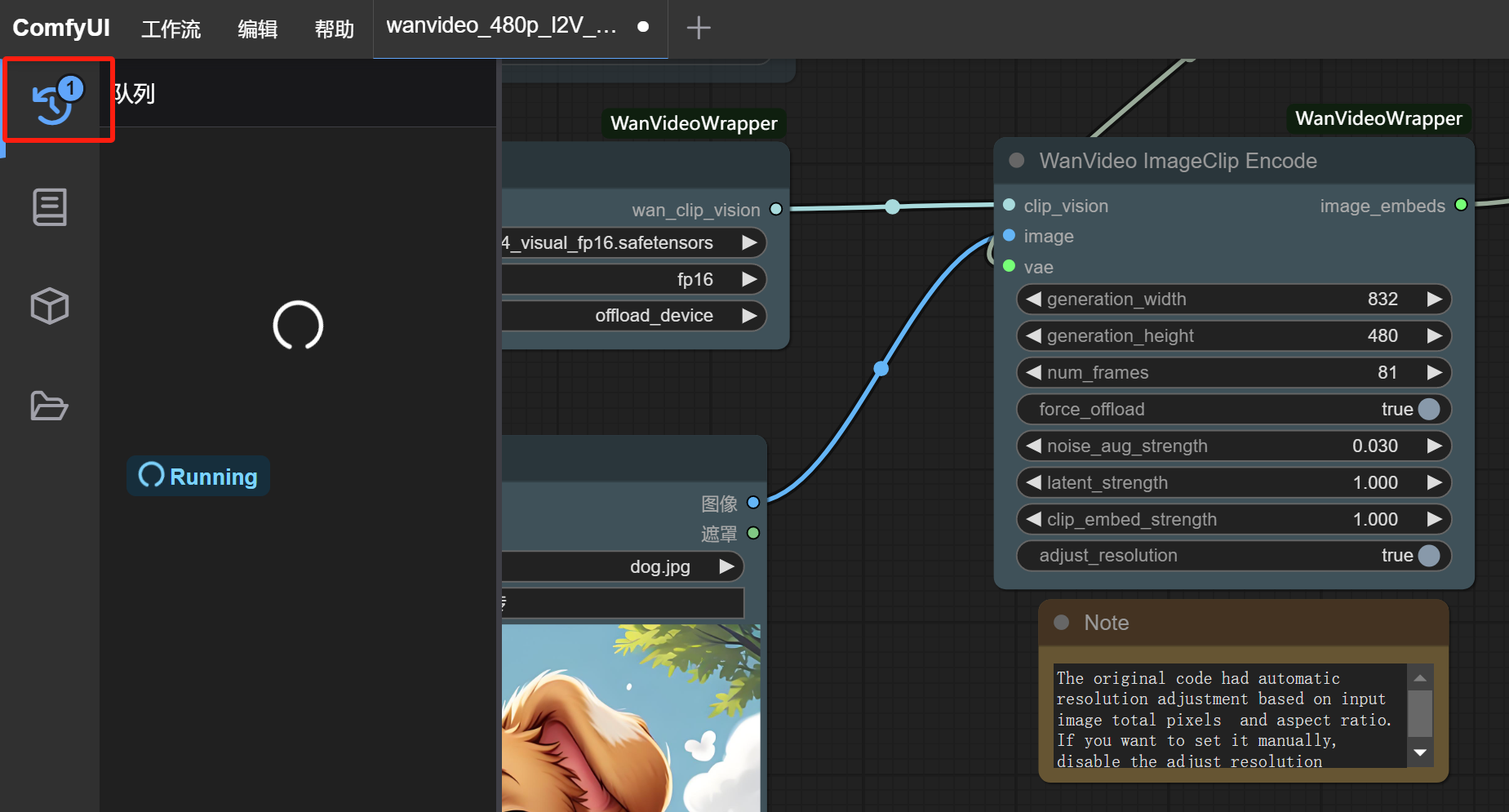The width and height of the screenshot is (1509, 812).
Task: Toggle the force_offload switch
Action: [1428, 409]
